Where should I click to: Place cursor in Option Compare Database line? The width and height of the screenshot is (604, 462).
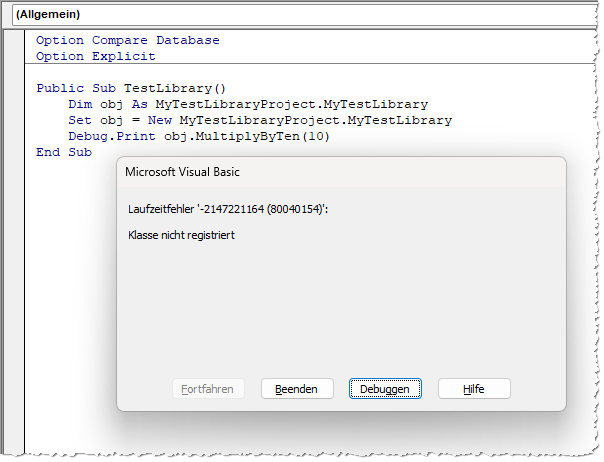coord(127,40)
